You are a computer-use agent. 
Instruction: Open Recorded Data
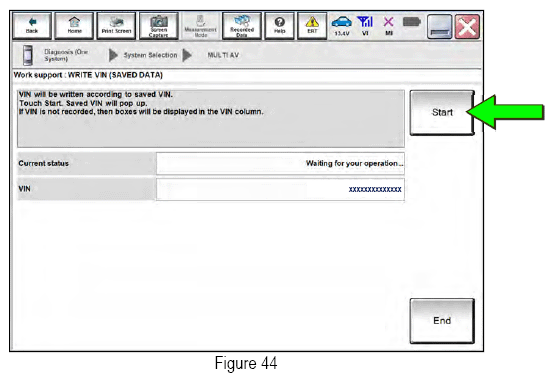(x=242, y=26)
